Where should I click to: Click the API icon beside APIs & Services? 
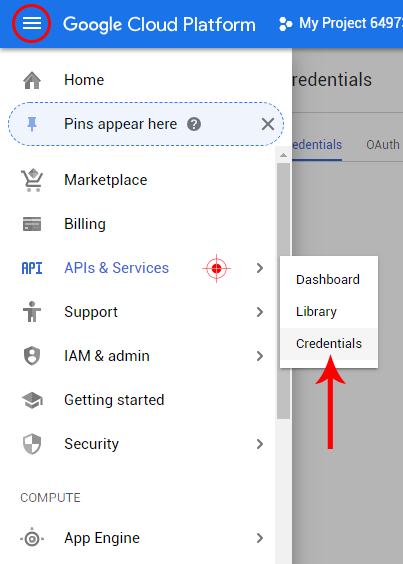(x=32, y=268)
